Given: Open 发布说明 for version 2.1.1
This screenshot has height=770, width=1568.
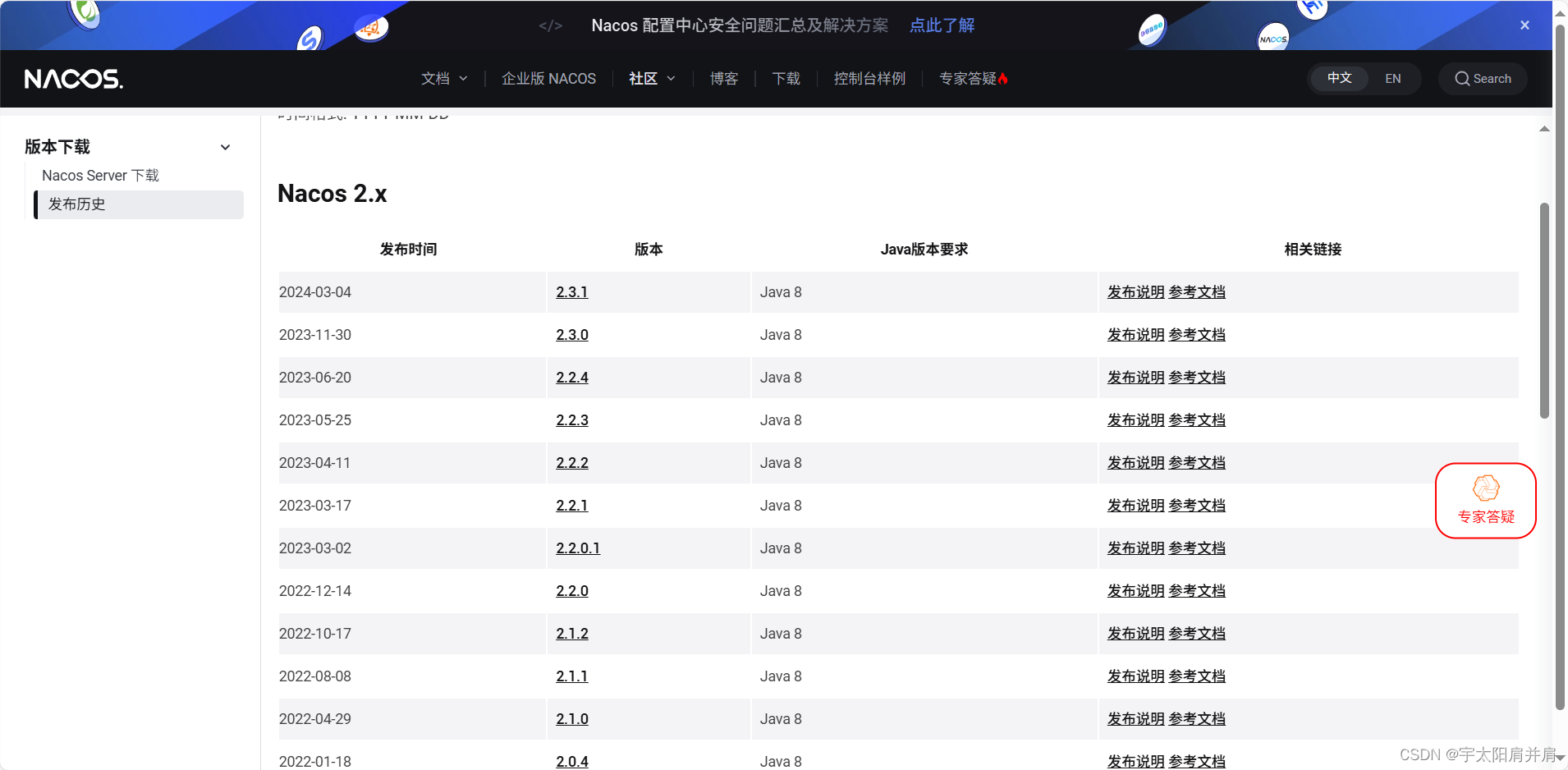Looking at the screenshot, I should point(1136,676).
